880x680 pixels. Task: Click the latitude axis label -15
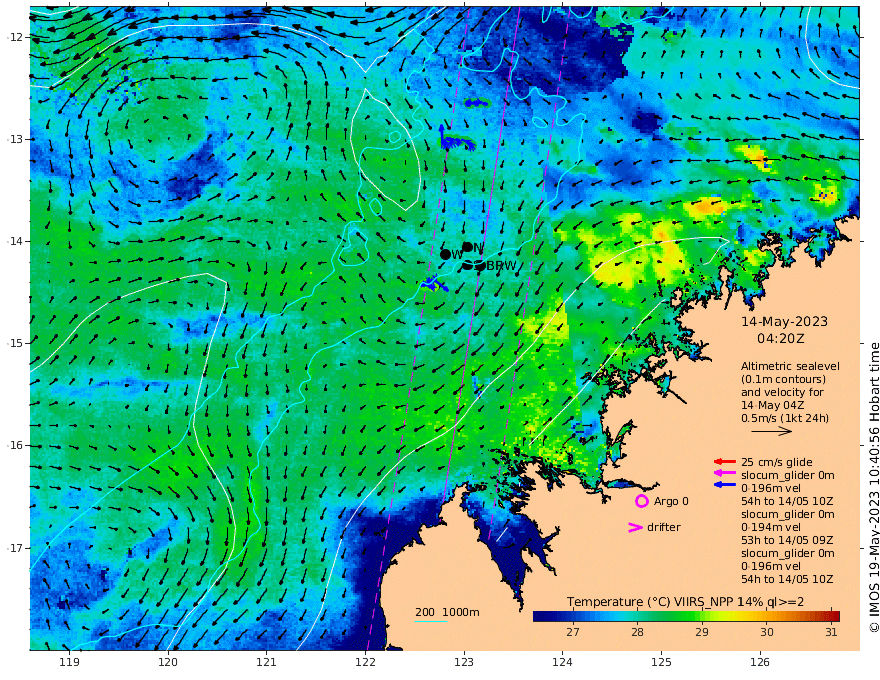coord(13,343)
